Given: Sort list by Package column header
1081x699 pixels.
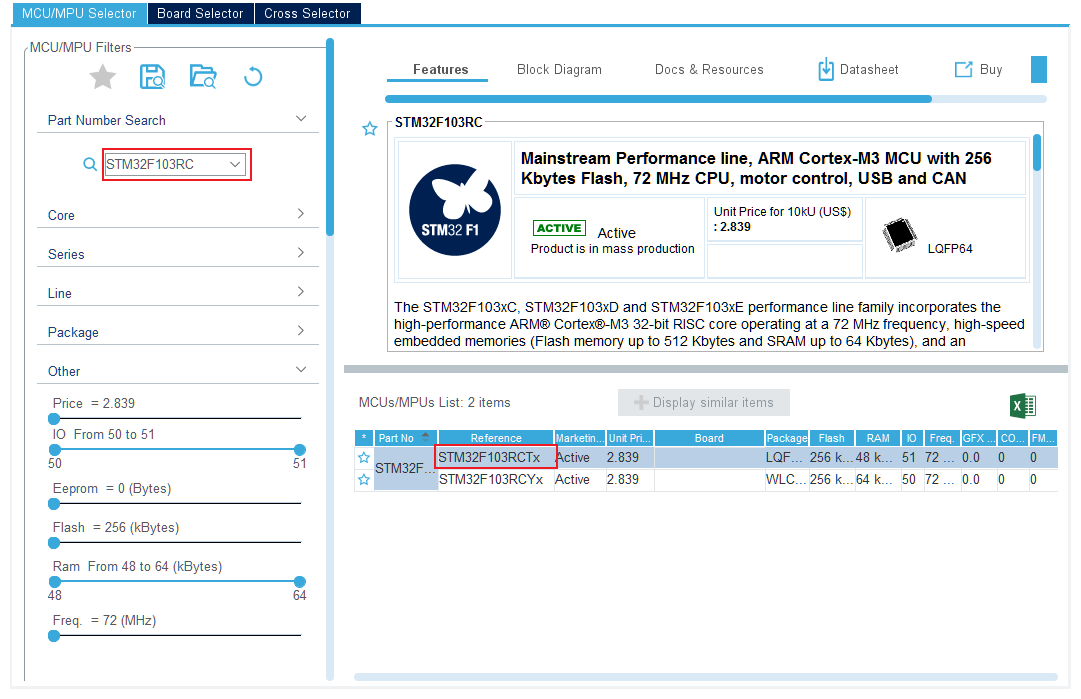Looking at the screenshot, I should click(787, 438).
